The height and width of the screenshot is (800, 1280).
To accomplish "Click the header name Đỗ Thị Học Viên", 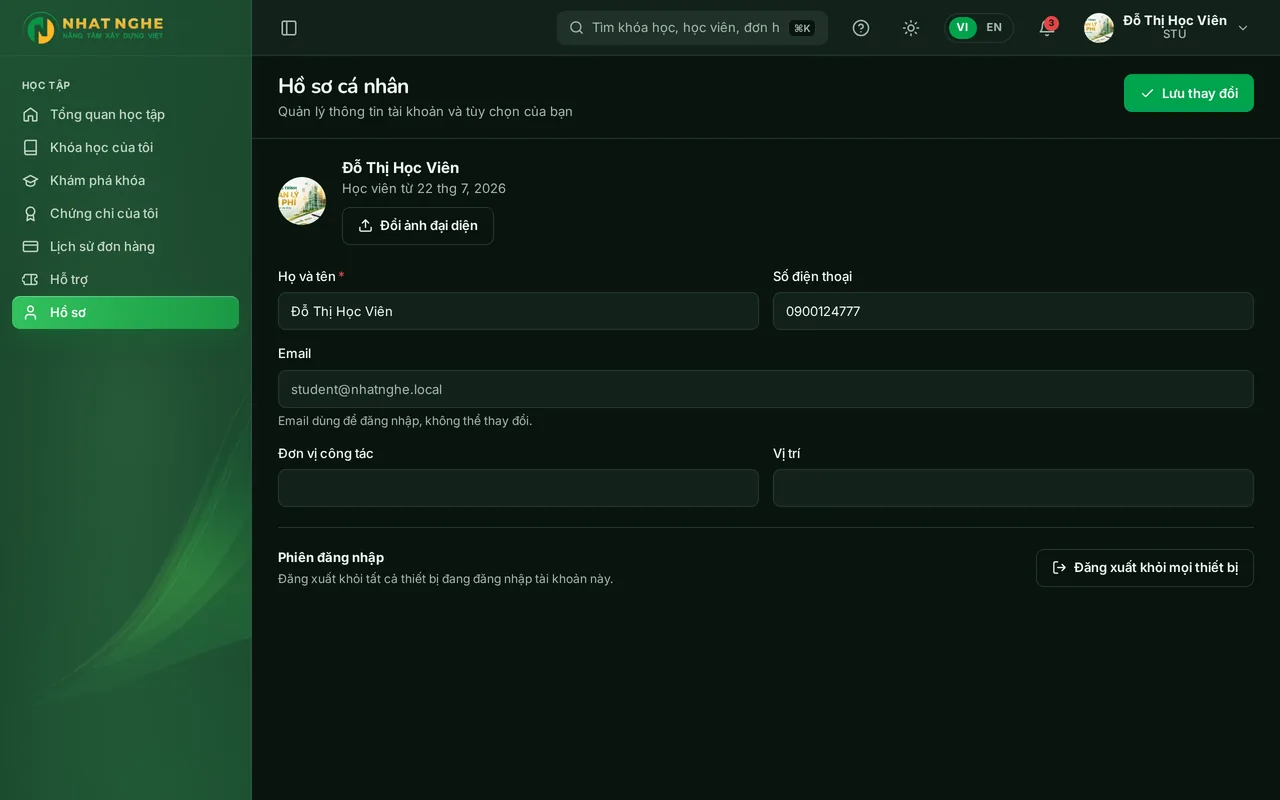I will pos(1175,20).
